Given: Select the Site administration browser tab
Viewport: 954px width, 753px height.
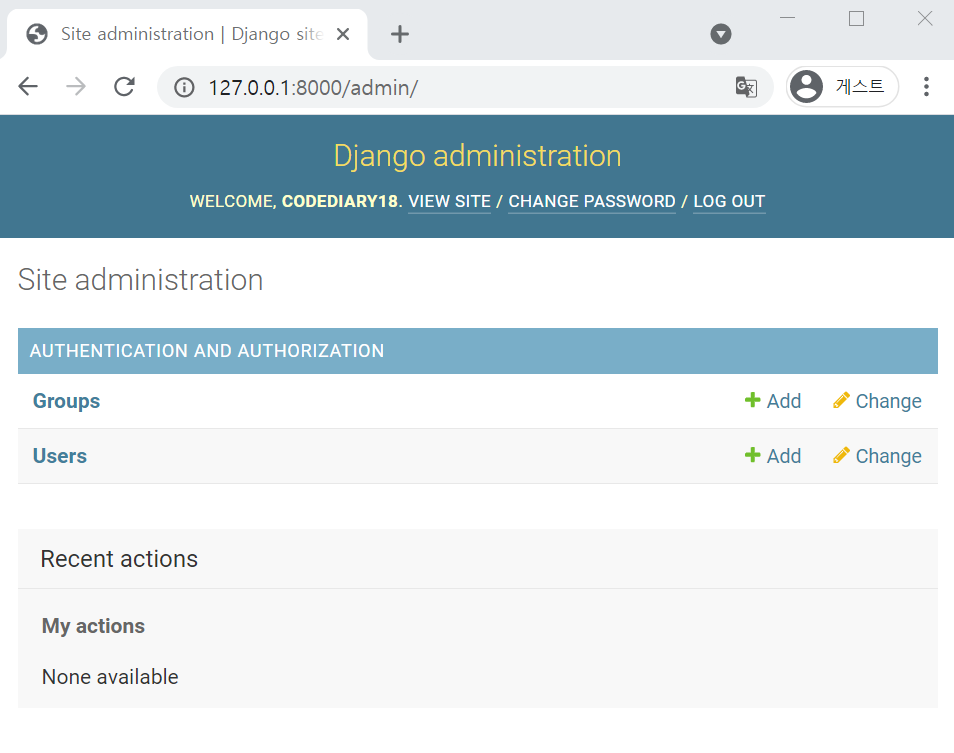Looking at the screenshot, I should pyautogui.click(x=187, y=34).
